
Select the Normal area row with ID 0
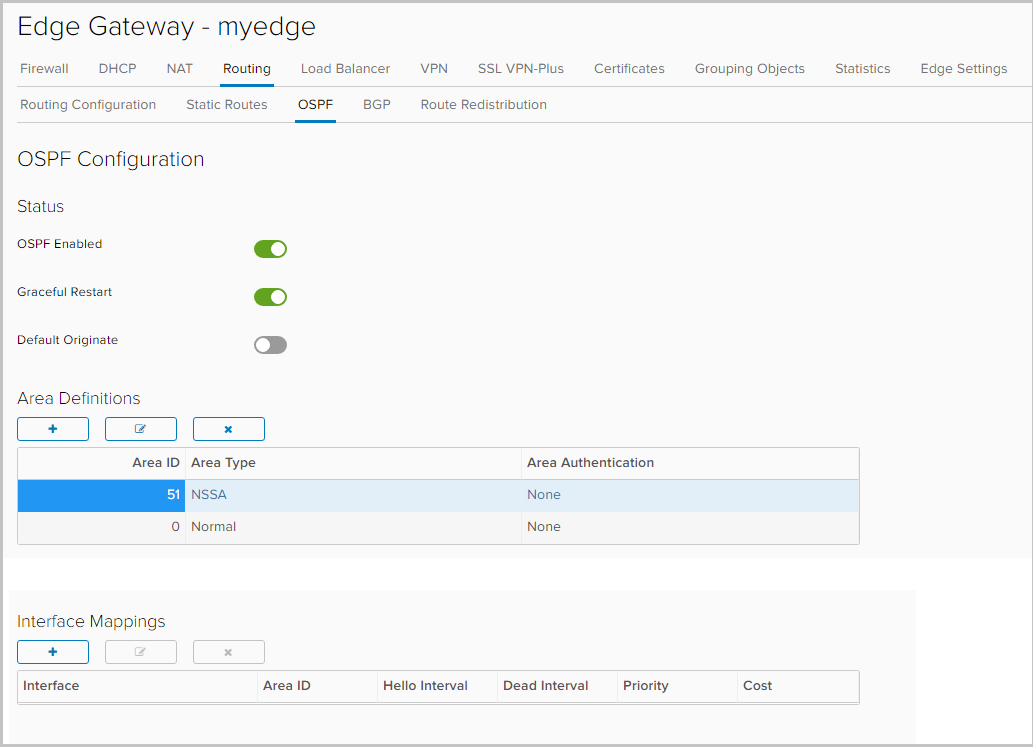pos(400,526)
